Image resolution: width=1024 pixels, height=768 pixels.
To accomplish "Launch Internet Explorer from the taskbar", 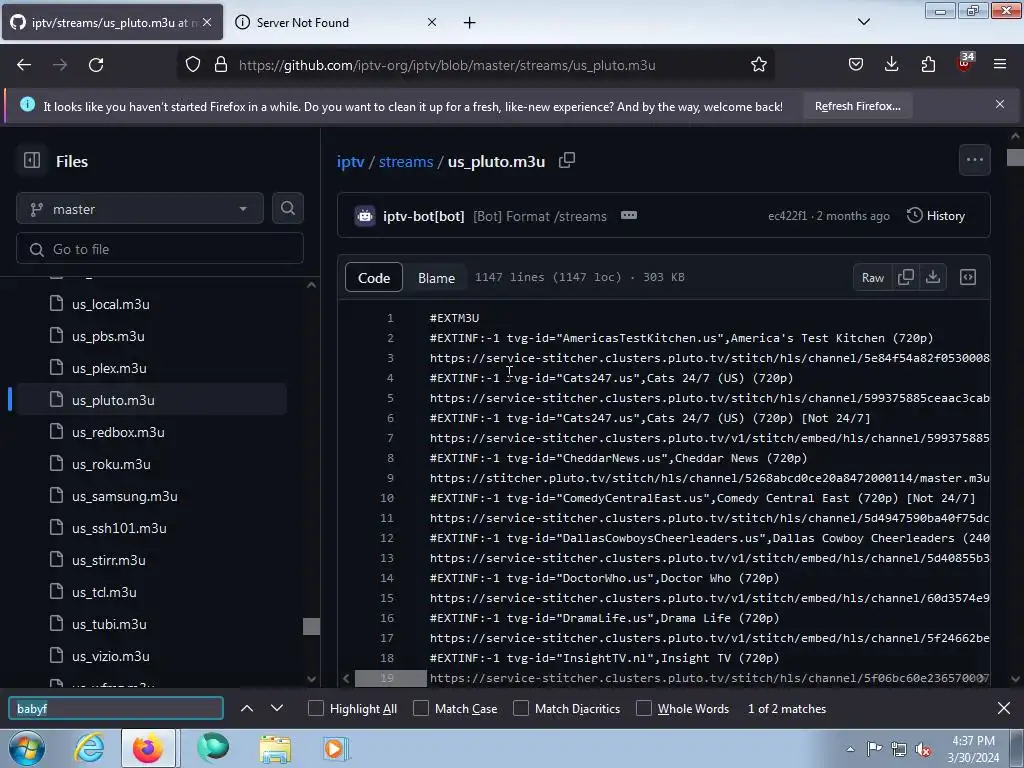I will pyautogui.click(x=89, y=748).
